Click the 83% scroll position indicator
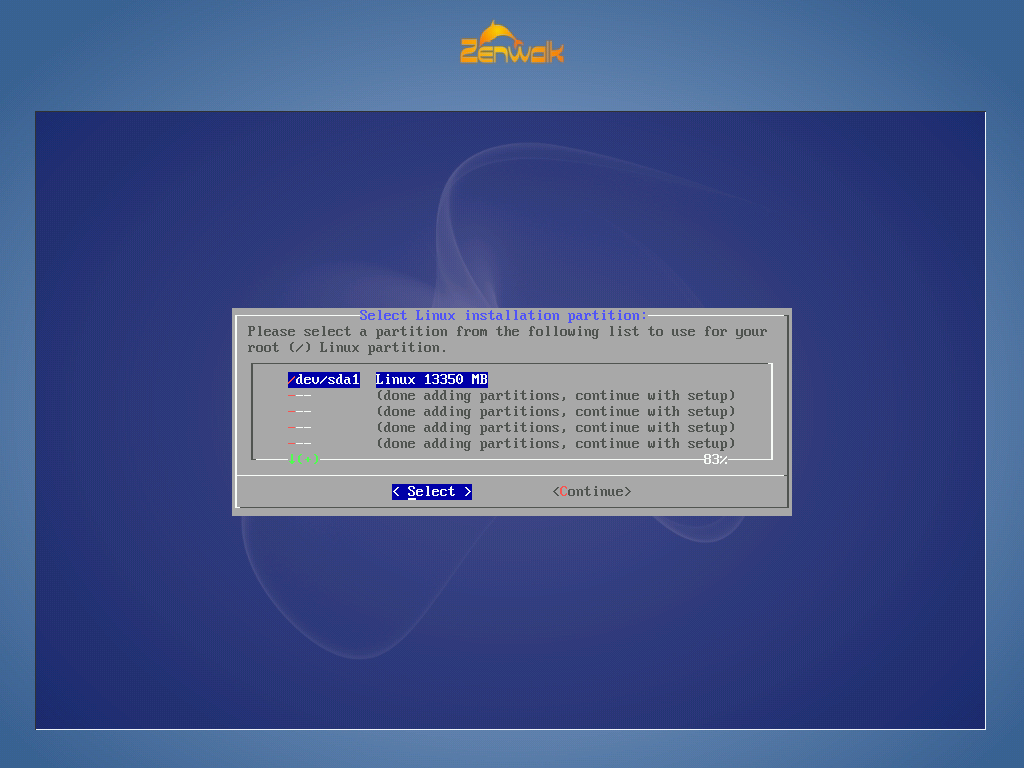This screenshot has width=1024, height=768. 715,459
